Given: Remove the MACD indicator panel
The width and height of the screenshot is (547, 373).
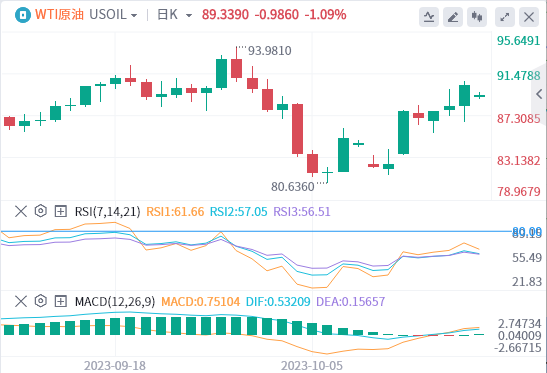Looking at the screenshot, I should point(21,301).
